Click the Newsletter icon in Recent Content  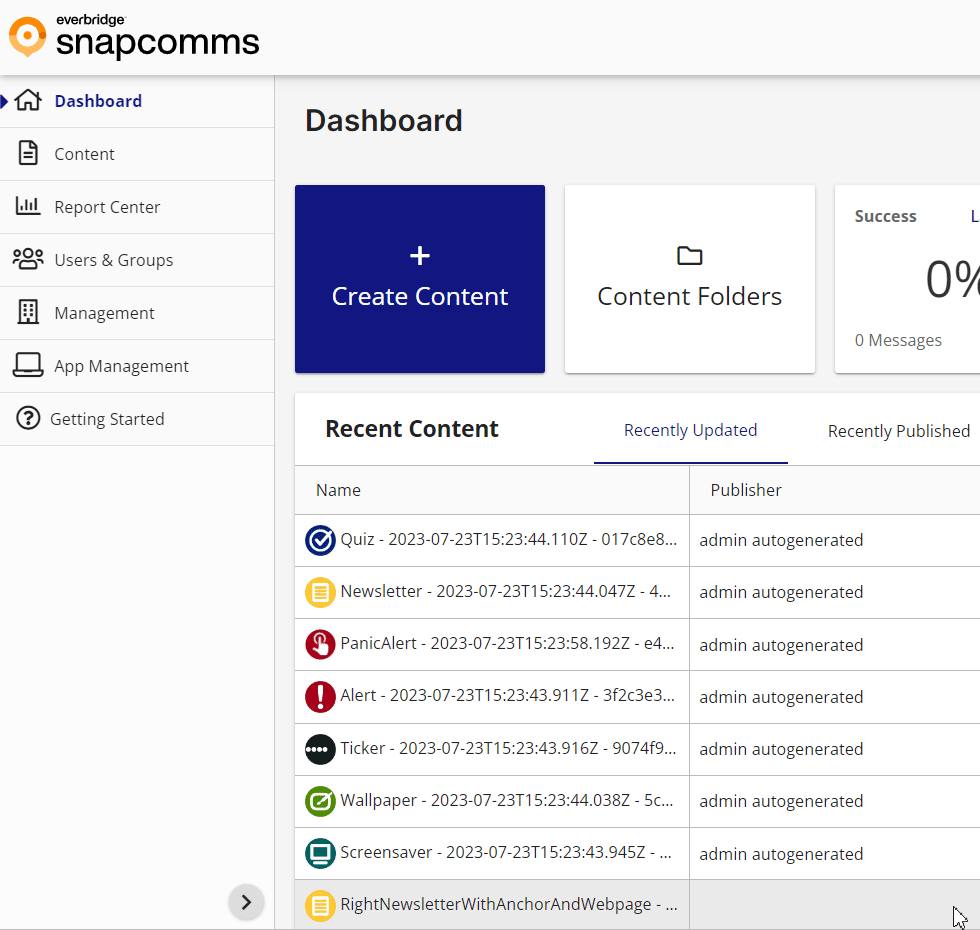tap(319, 592)
